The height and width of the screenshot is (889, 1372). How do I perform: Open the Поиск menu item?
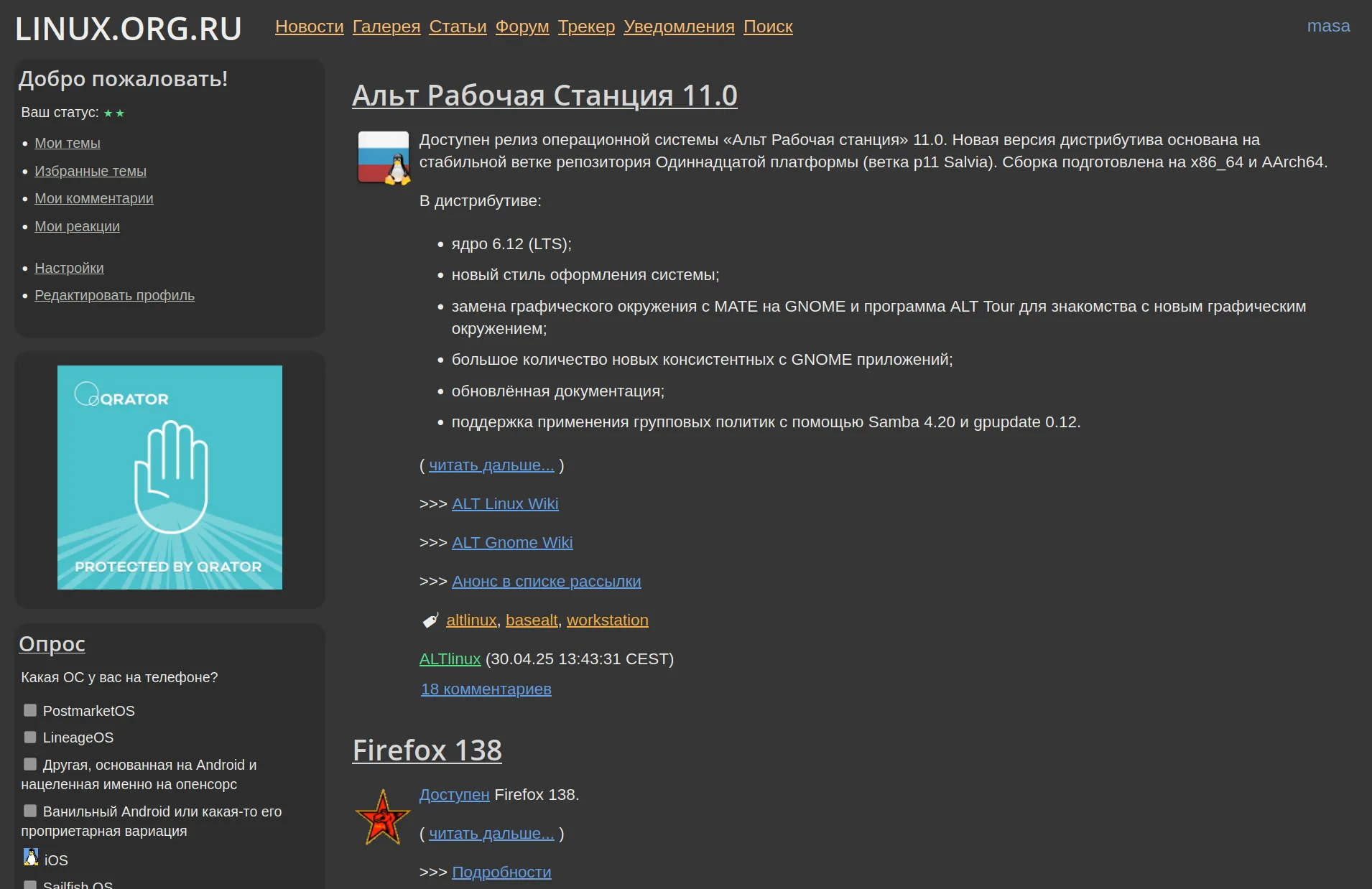[768, 27]
